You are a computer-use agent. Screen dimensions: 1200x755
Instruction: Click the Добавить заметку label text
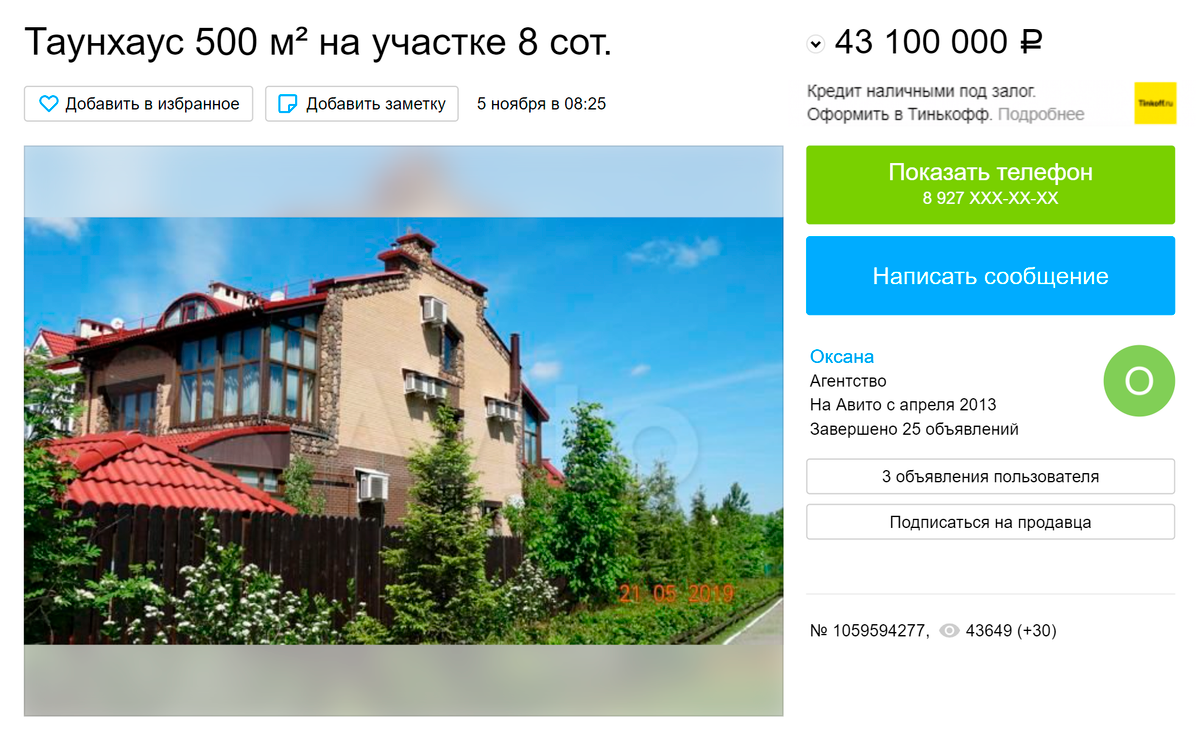point(376,104)
